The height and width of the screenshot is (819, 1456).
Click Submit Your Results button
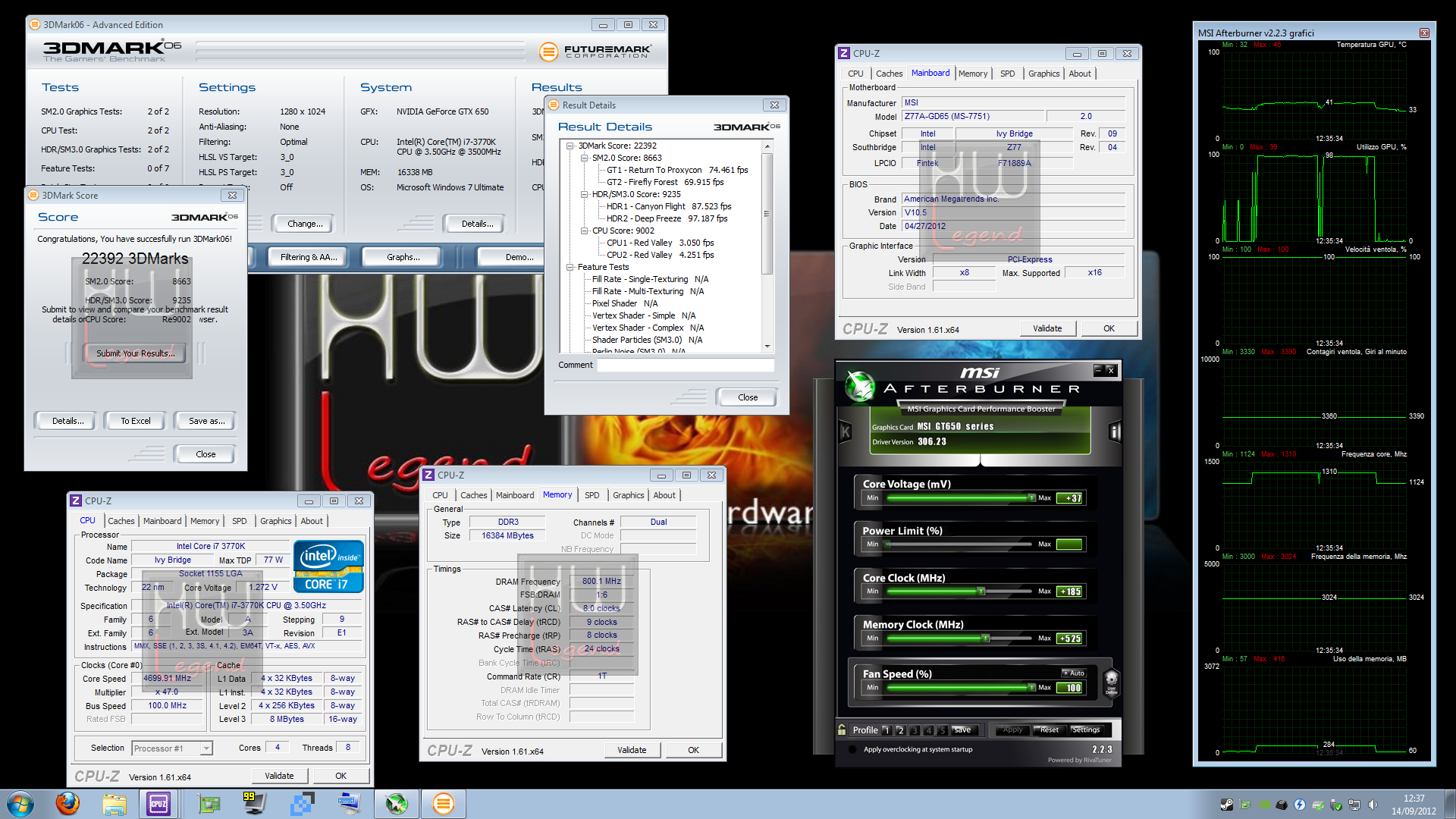click(135, 353)
